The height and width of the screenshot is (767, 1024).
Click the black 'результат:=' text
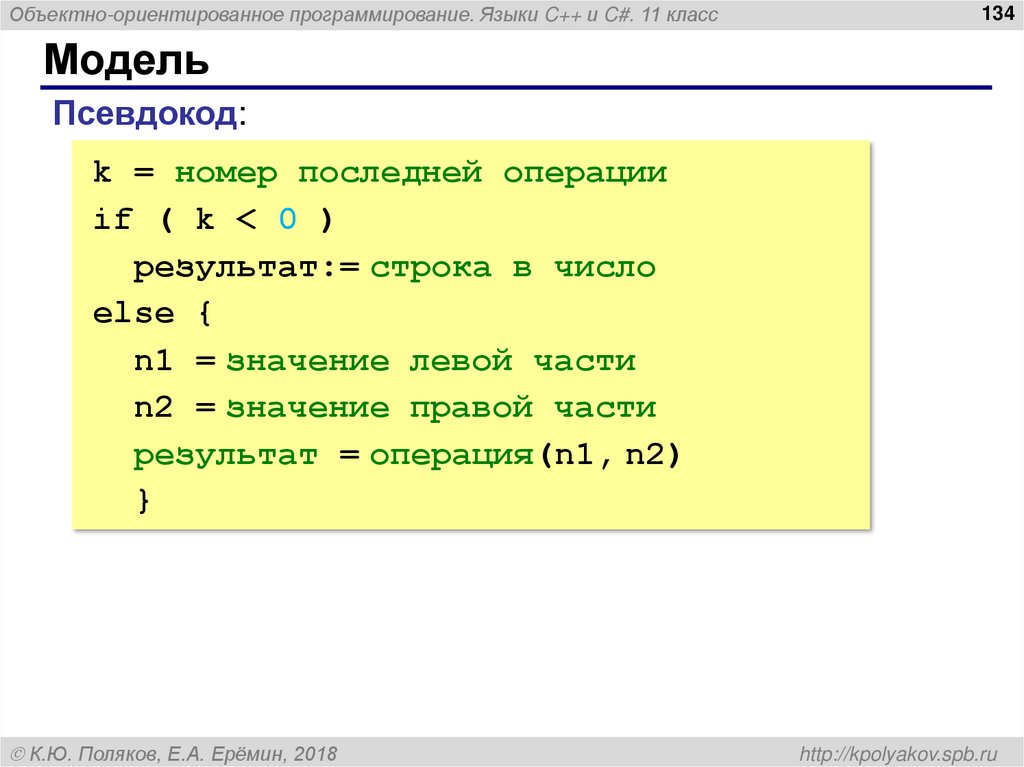click(246, 269)
